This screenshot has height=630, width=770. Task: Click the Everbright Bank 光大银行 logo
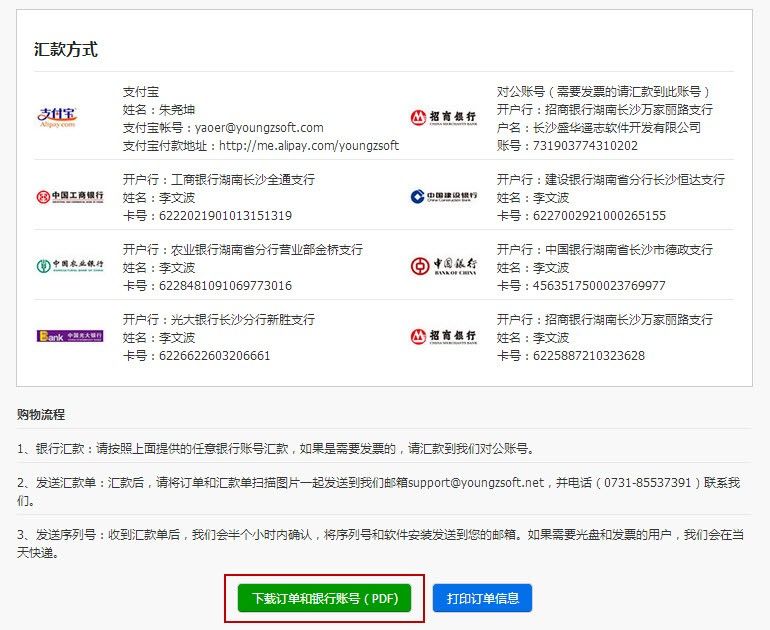[70, 336]
